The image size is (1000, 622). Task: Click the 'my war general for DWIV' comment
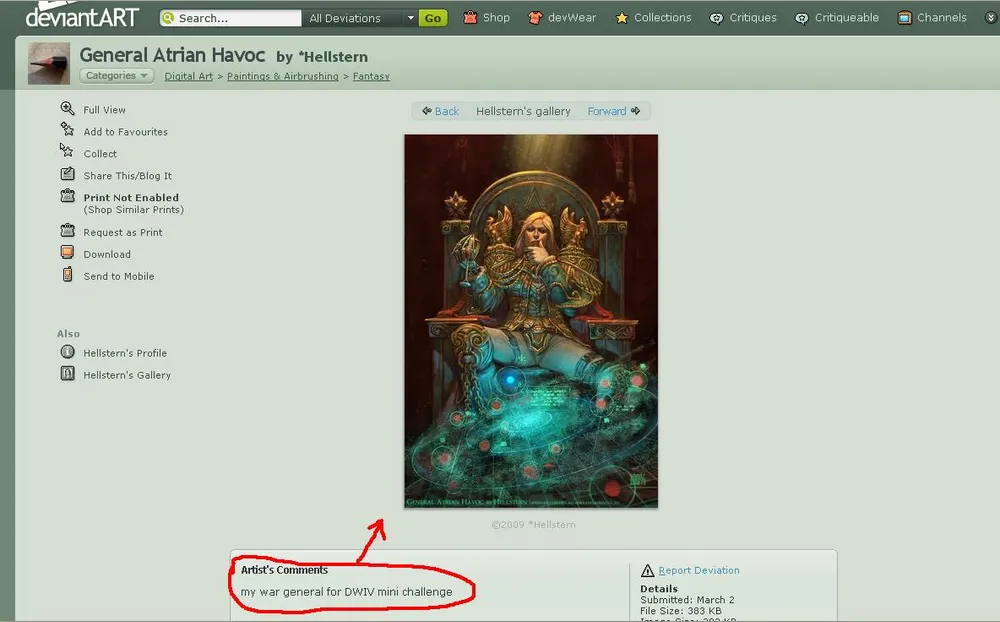346,592
